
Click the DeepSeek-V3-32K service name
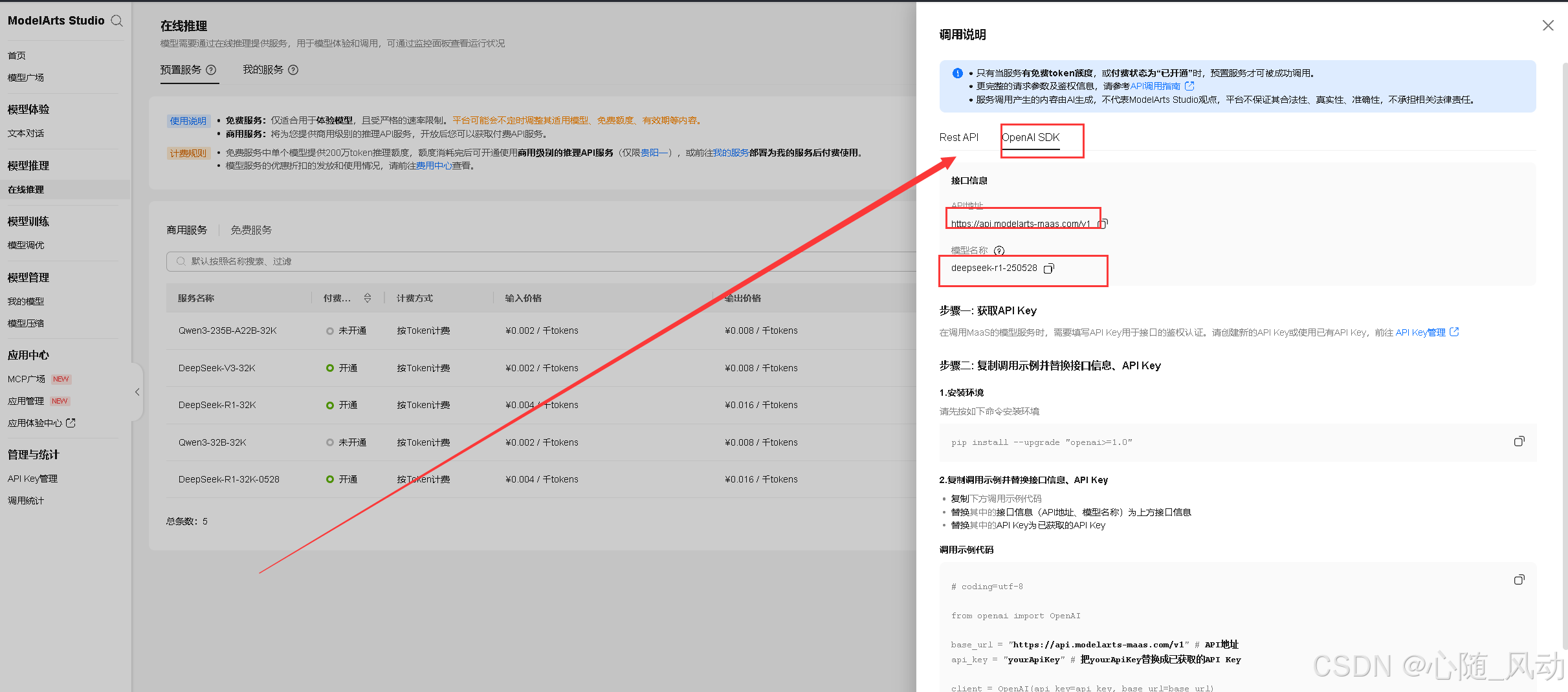pos(217,368)
